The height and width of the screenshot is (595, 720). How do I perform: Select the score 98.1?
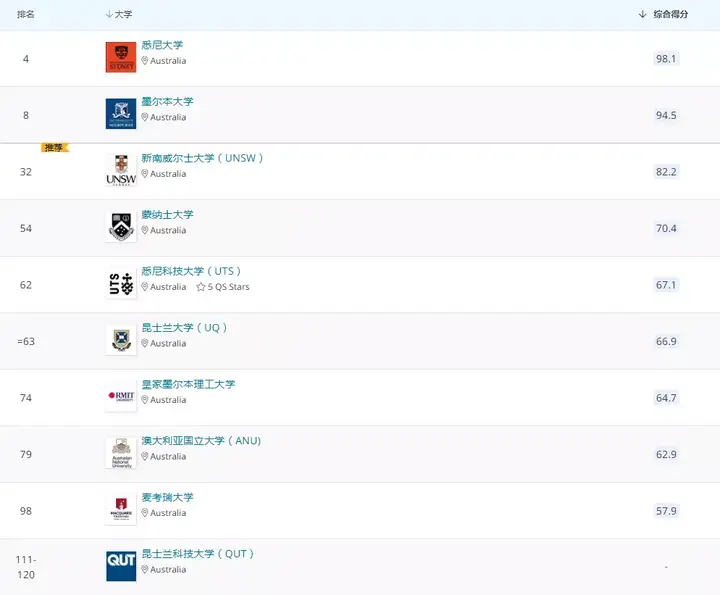coord(666,59)
